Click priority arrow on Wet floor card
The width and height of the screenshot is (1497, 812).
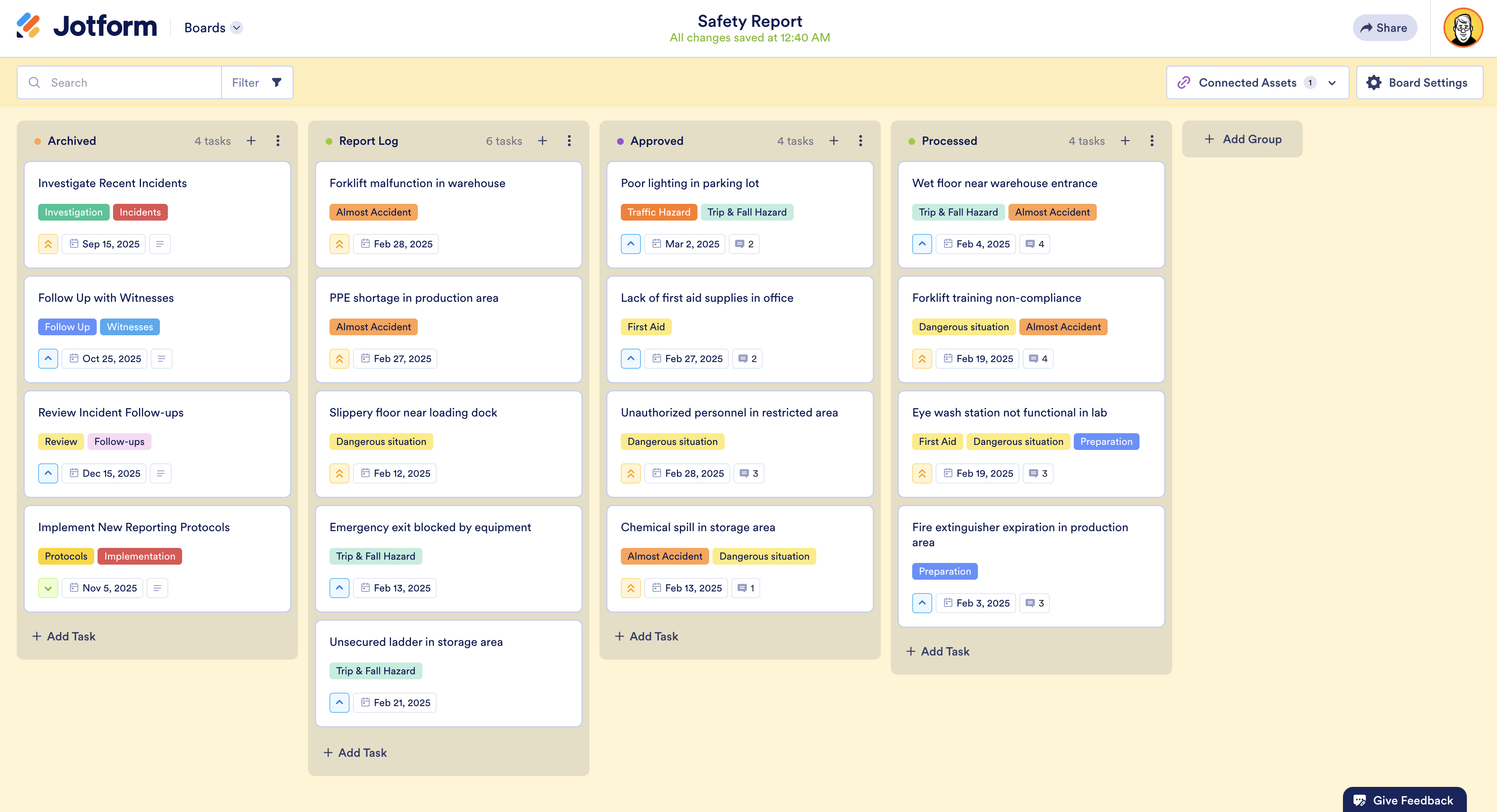point(922,244)
